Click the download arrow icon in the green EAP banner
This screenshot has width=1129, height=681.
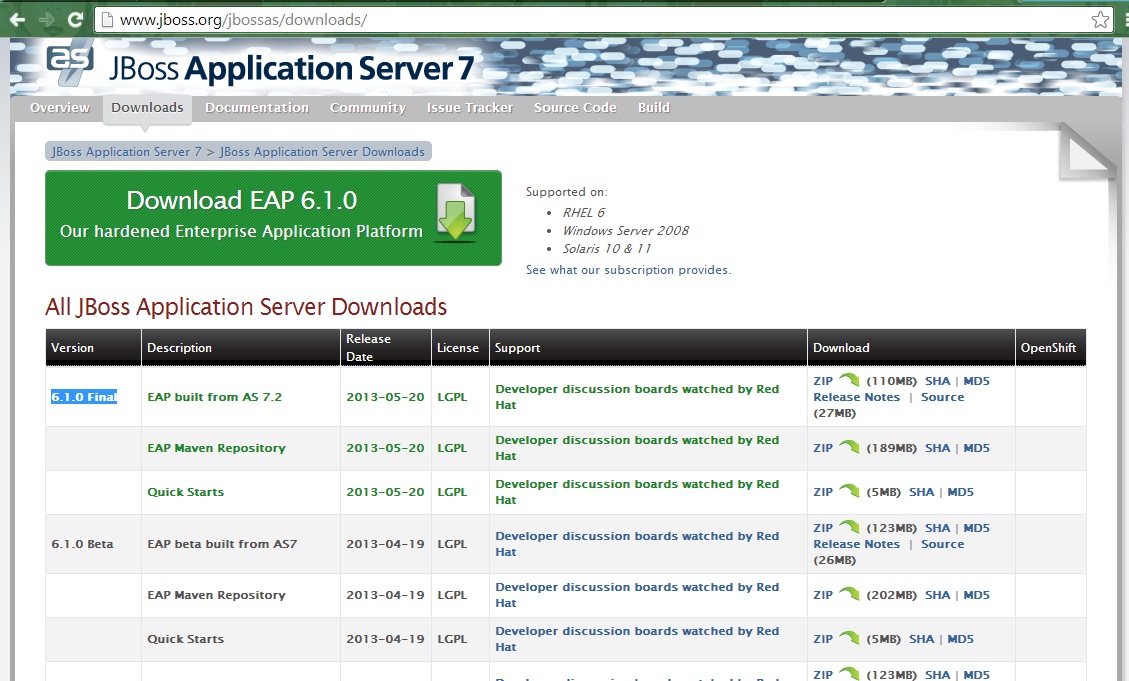pyautogui.click(x=456, y=216)
